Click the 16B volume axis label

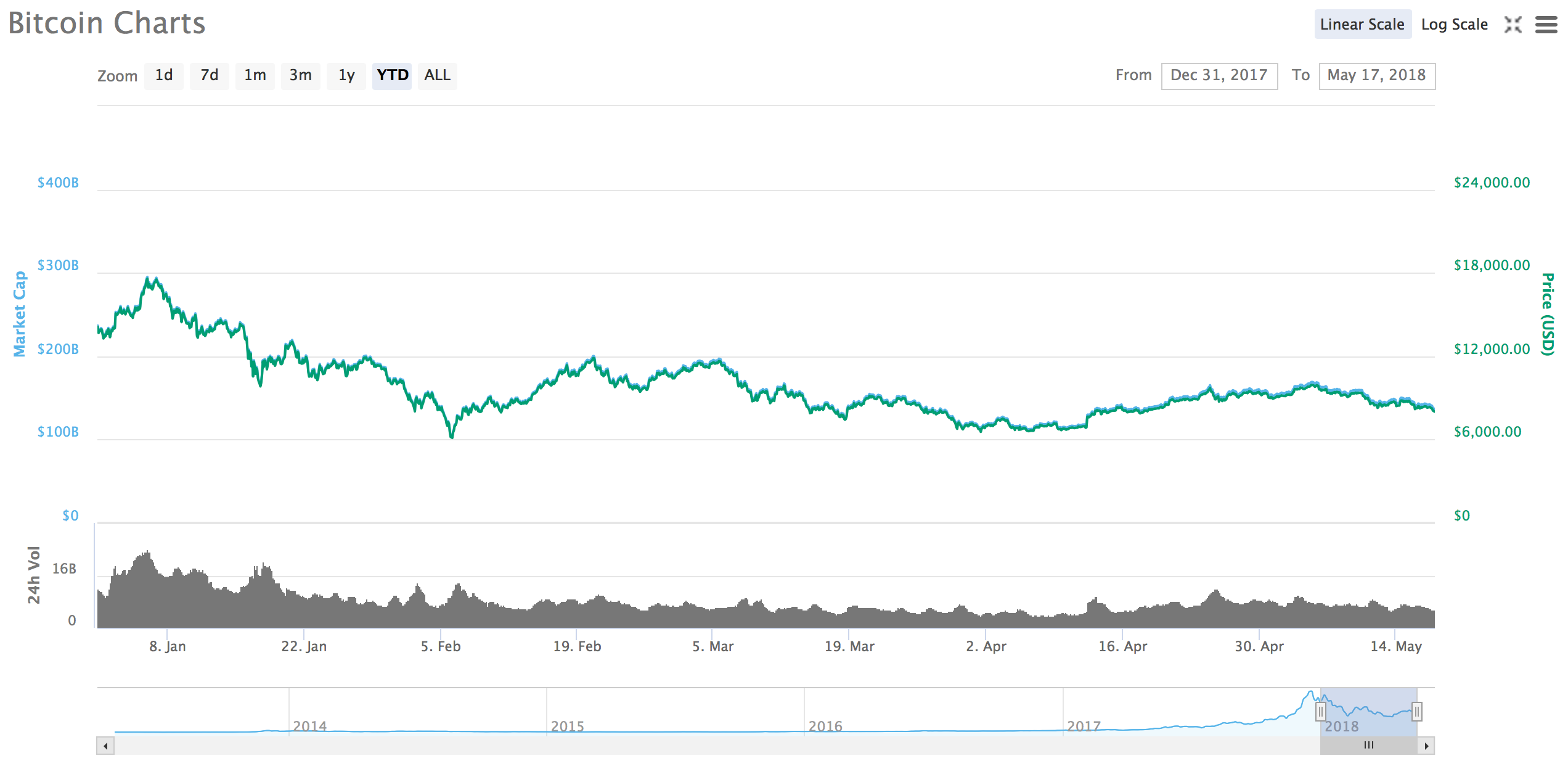tap(64, 569)
